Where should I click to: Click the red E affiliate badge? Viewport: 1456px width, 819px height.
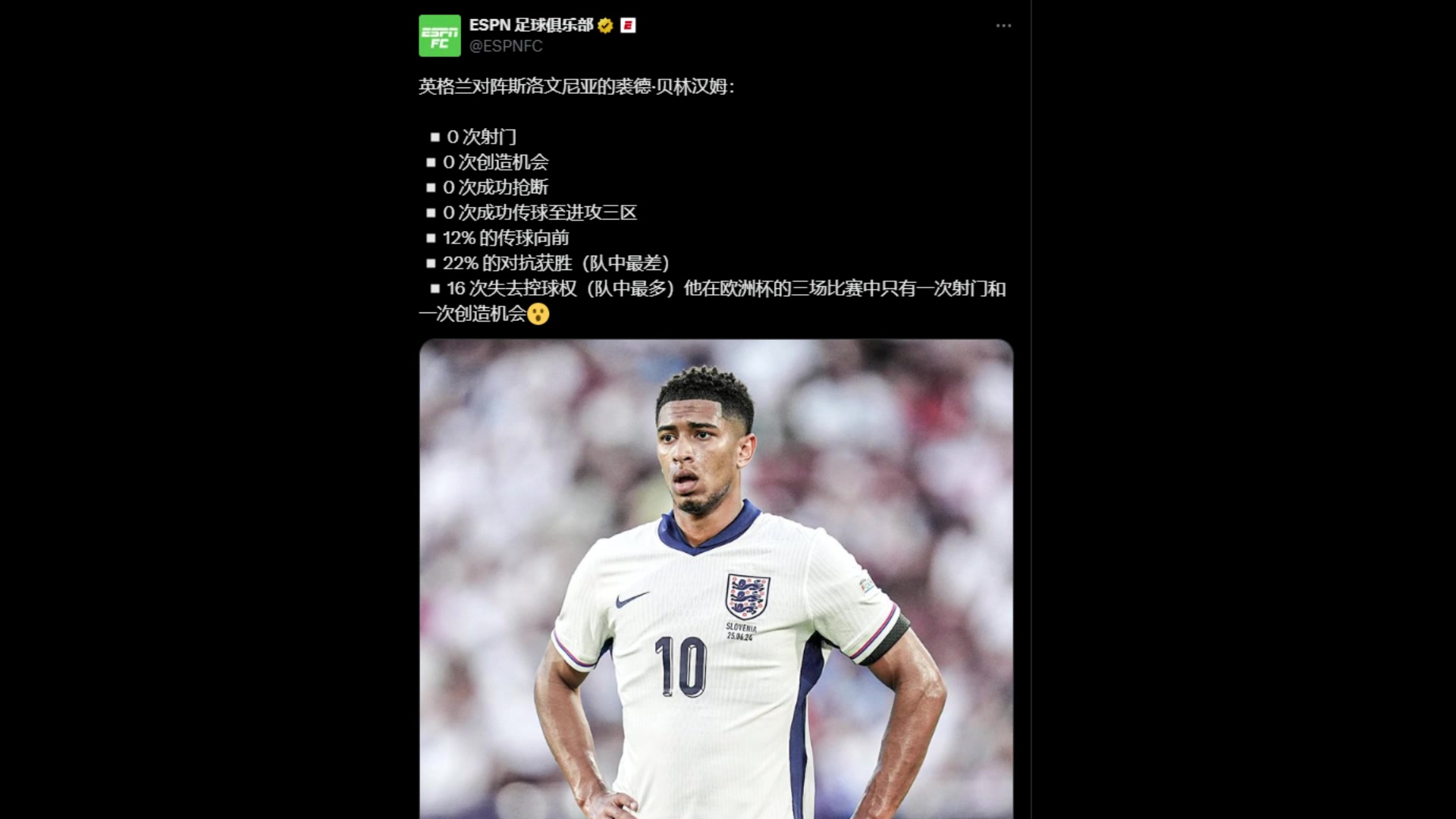[x=628, y=26]
